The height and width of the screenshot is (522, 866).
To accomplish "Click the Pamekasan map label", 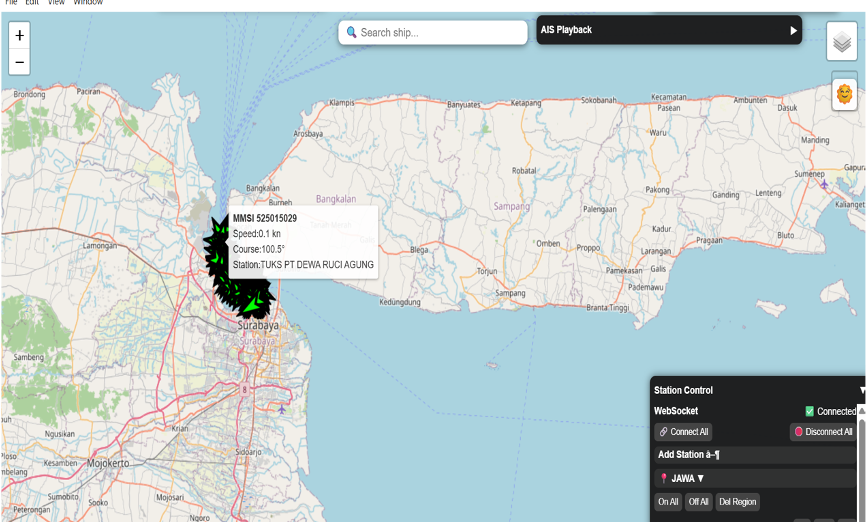I will coord(624,271).
